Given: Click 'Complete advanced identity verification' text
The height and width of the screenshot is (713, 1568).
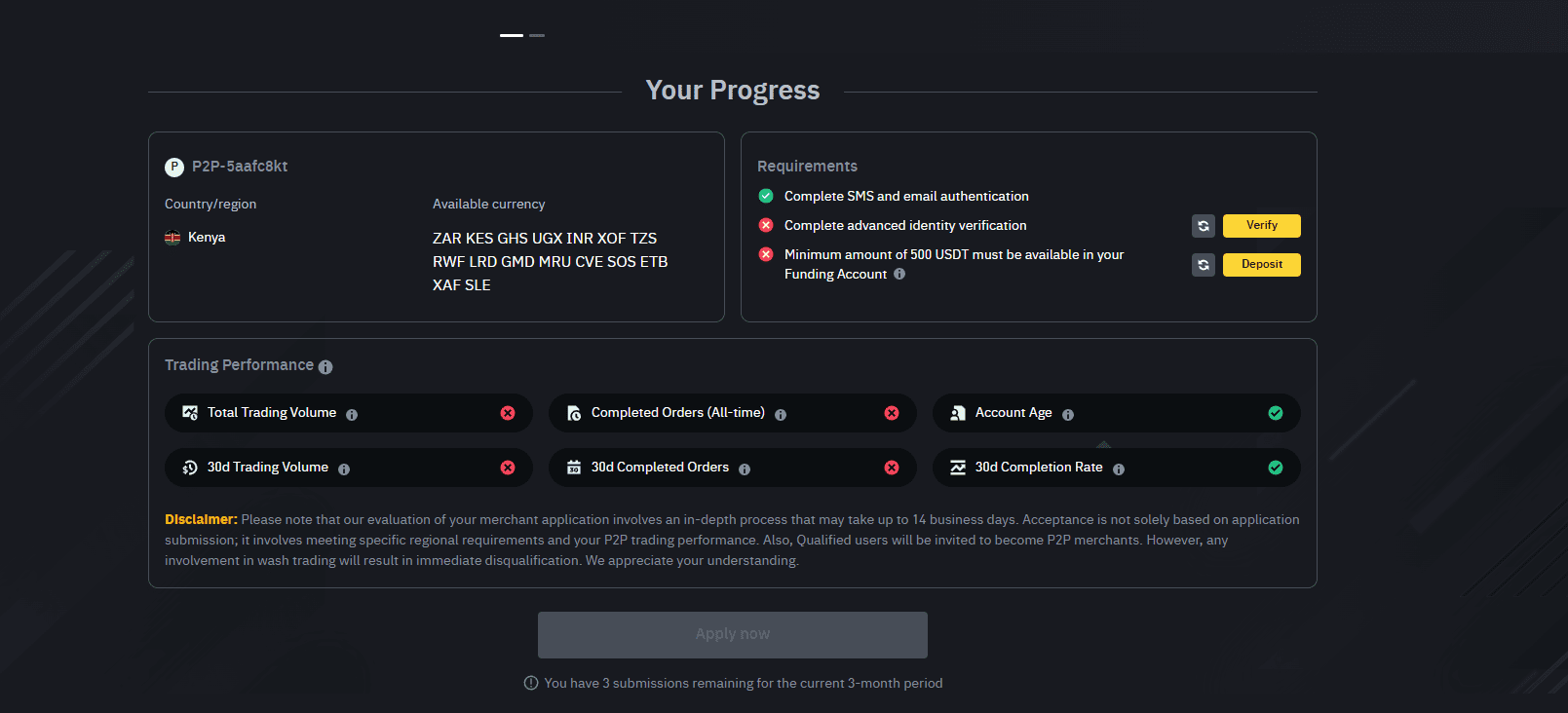Looking at the screenshot, I should [x=905, y=226].
